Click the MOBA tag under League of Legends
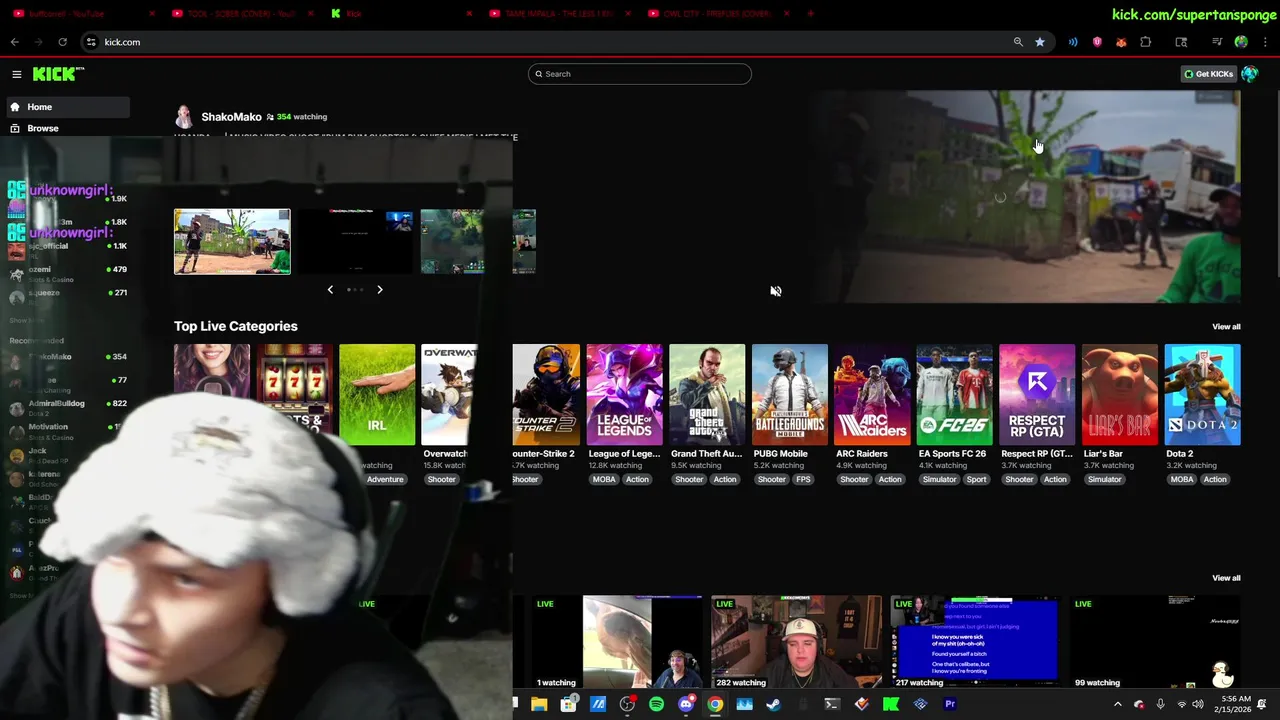 [x=604, y=479]
